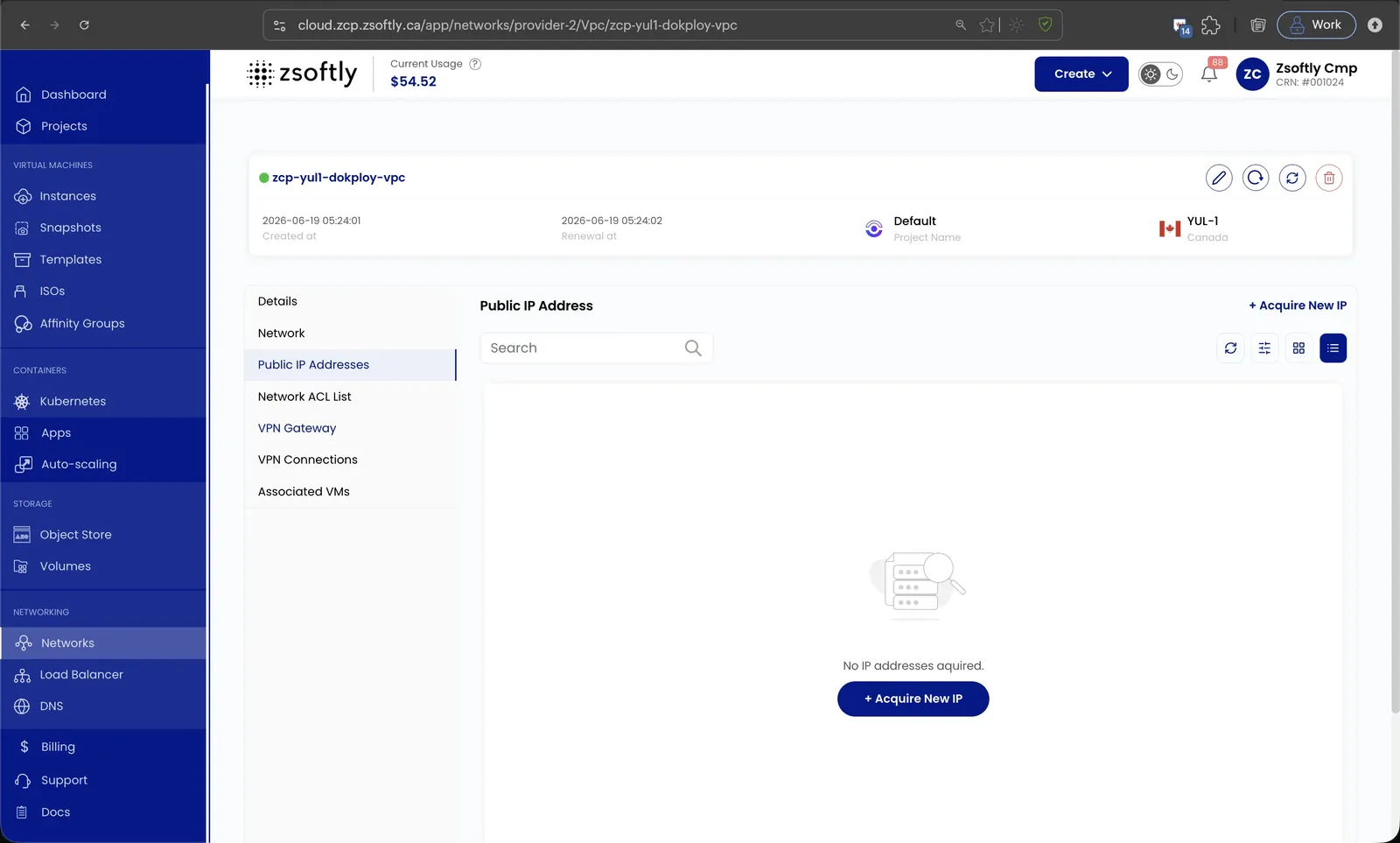Reload the browser page
This screenshot has height=843, width=1400.
[84, 25]
